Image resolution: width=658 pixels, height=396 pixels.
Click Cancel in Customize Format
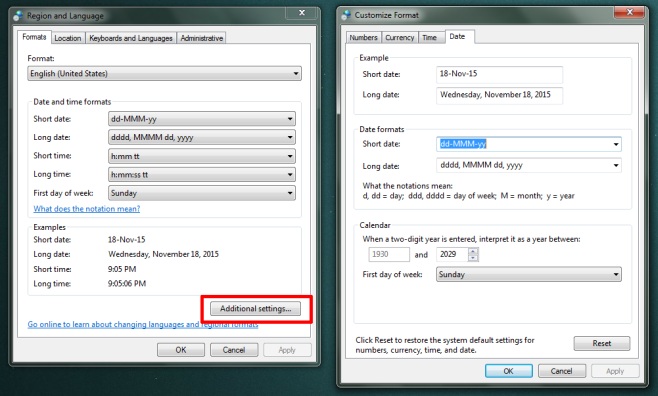[561, 371]
